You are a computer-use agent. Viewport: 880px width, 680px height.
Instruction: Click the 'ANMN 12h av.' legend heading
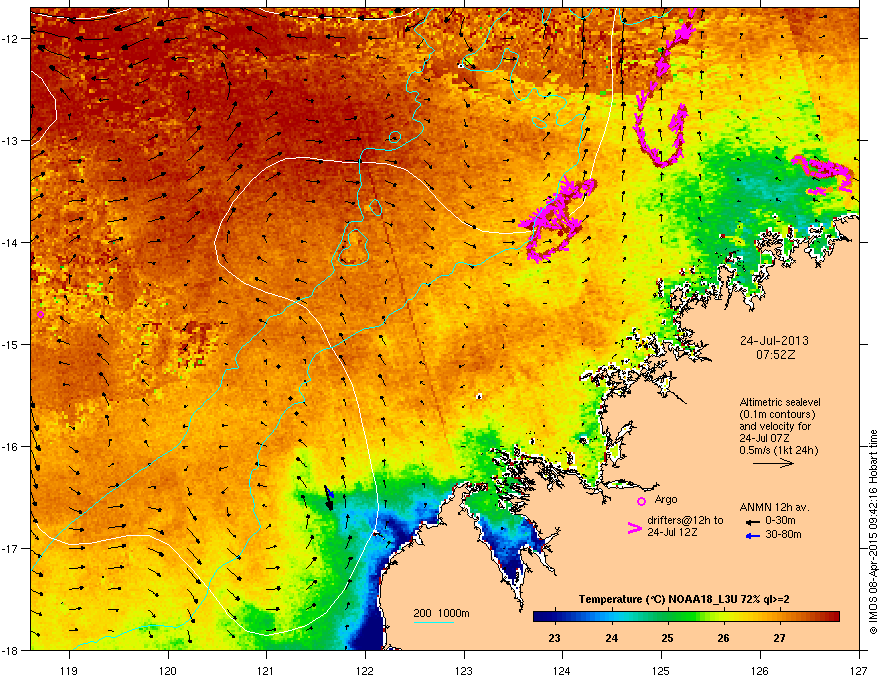coord(774,507)
